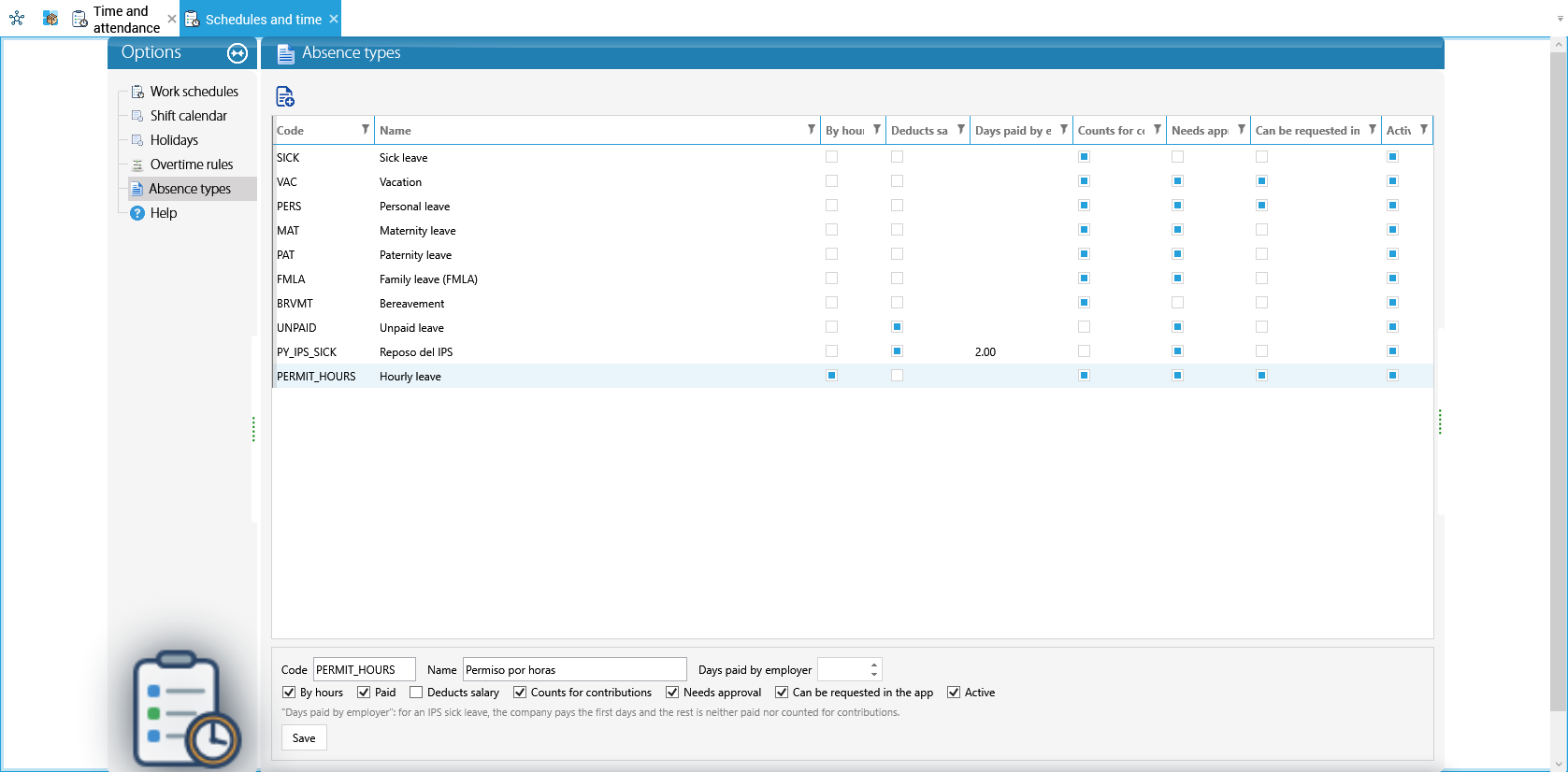Close the Time and attendance tab

pos(172,19)
